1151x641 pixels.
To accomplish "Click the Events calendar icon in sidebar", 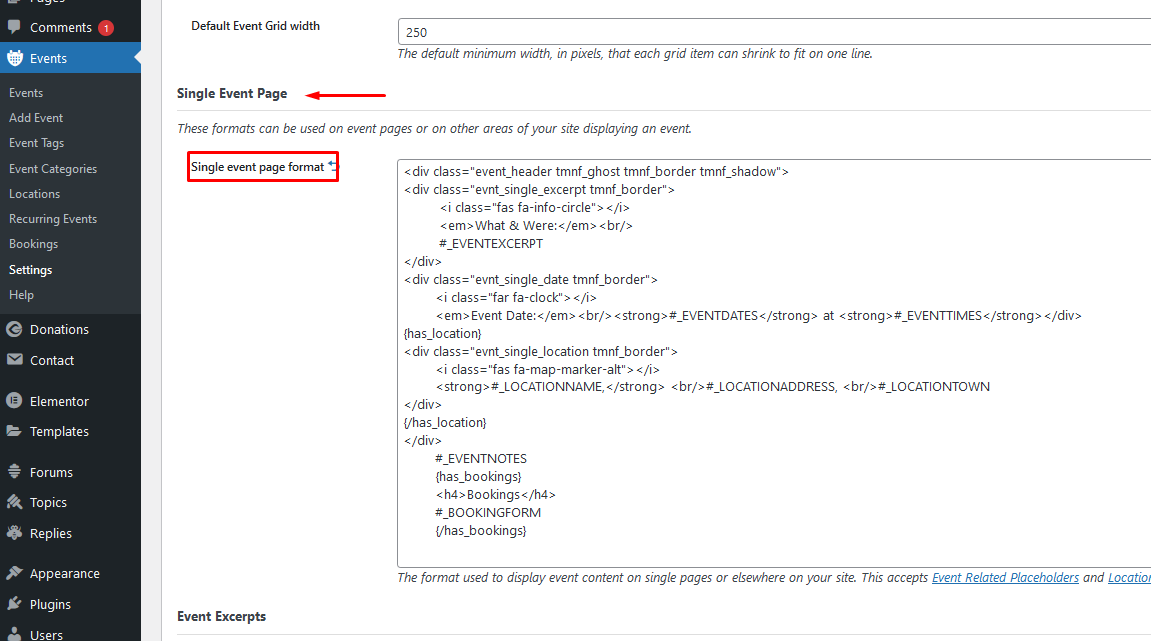I will pos(14,58).
